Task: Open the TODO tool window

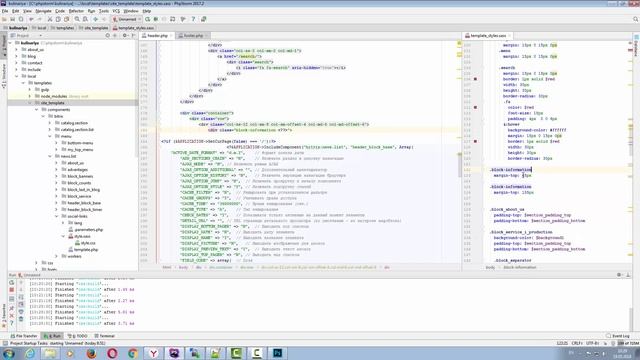Action: coord(78,336)
